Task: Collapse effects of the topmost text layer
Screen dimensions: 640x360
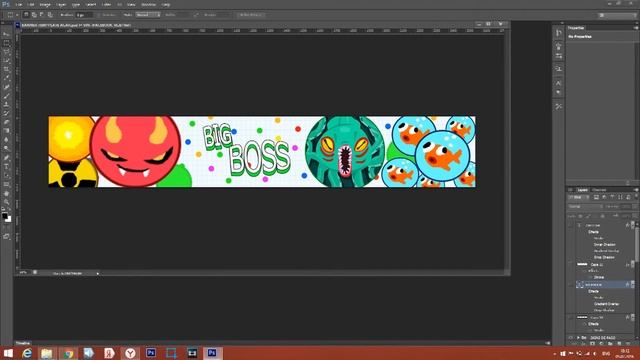Action: click(x=632, y=225)
